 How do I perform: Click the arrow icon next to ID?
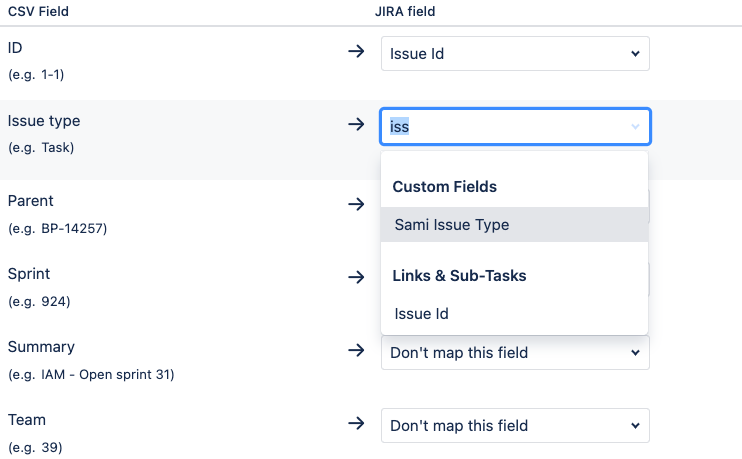356,52
